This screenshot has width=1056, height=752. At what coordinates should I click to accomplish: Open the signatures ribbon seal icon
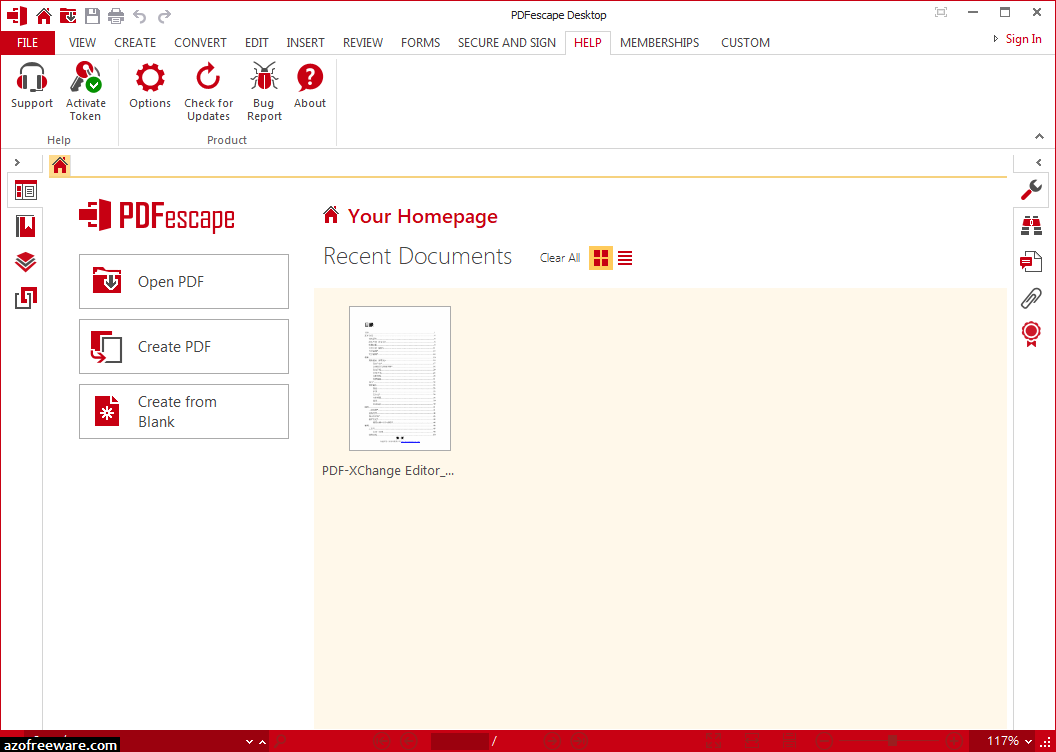pos(1031,334)
